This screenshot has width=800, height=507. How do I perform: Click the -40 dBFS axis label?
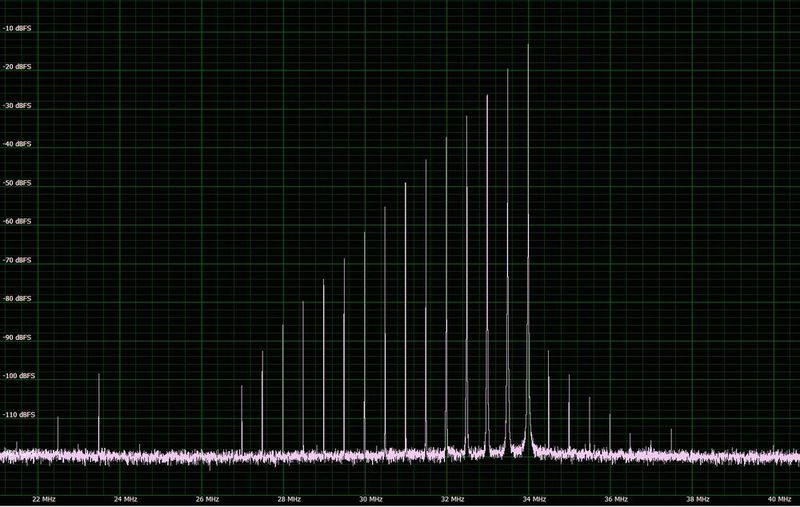click(17, 144)
